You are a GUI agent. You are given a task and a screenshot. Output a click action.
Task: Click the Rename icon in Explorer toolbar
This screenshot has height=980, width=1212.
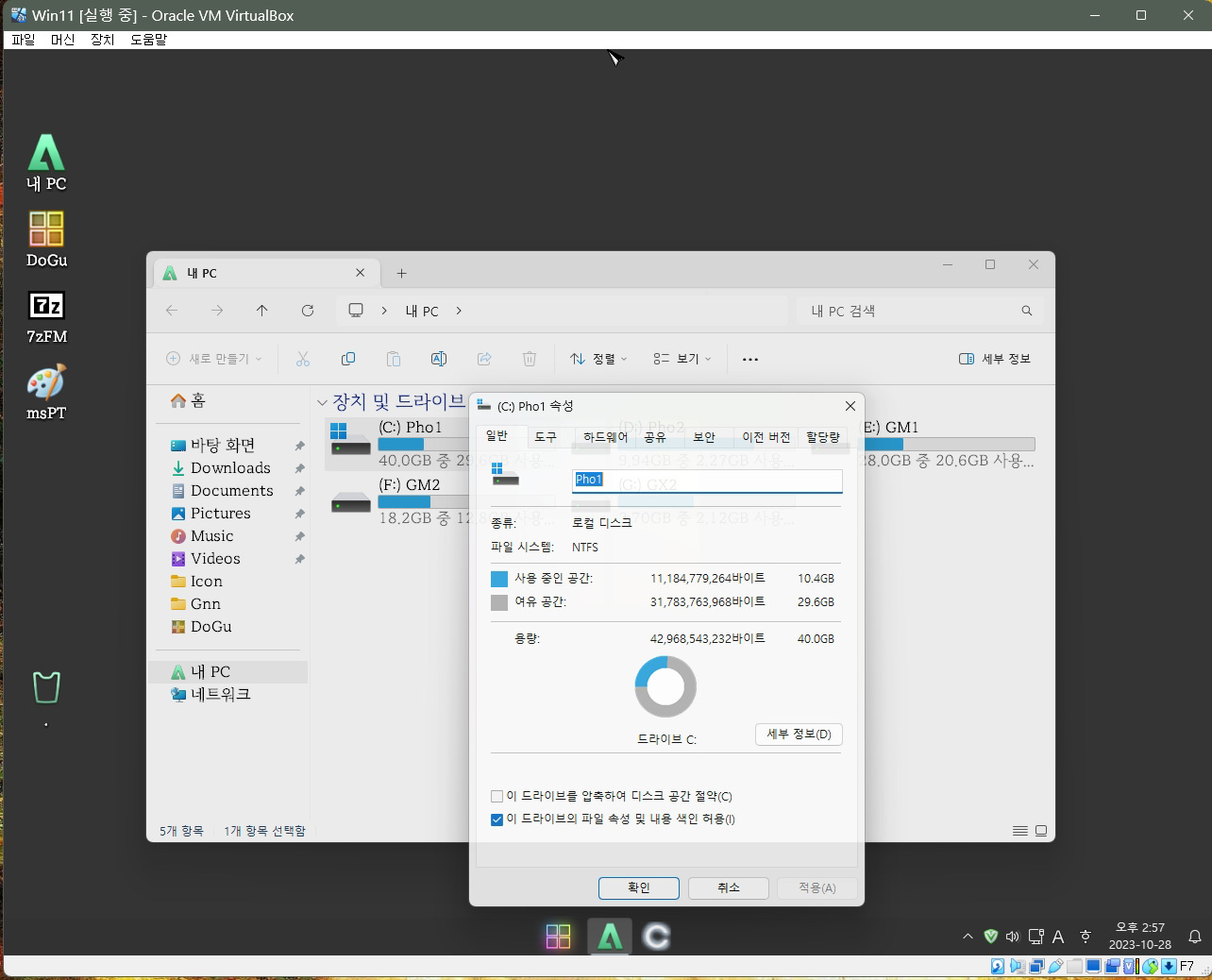[x=439, y=359]
